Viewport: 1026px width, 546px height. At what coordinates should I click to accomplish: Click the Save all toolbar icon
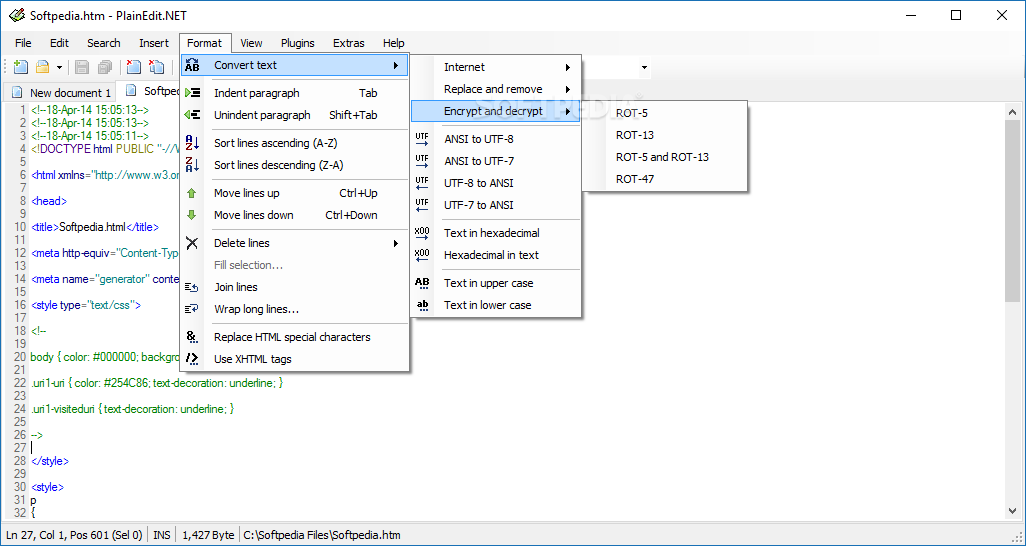[105, 67]
